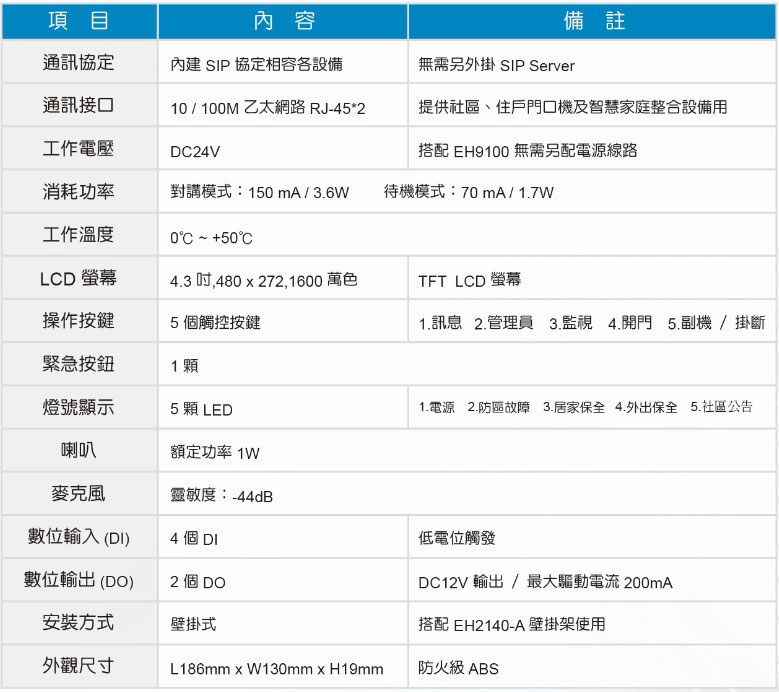Screen dimensions: 779x692
Task: Select the 燈號顯示 row label
Action: click(x=78, y=407)
